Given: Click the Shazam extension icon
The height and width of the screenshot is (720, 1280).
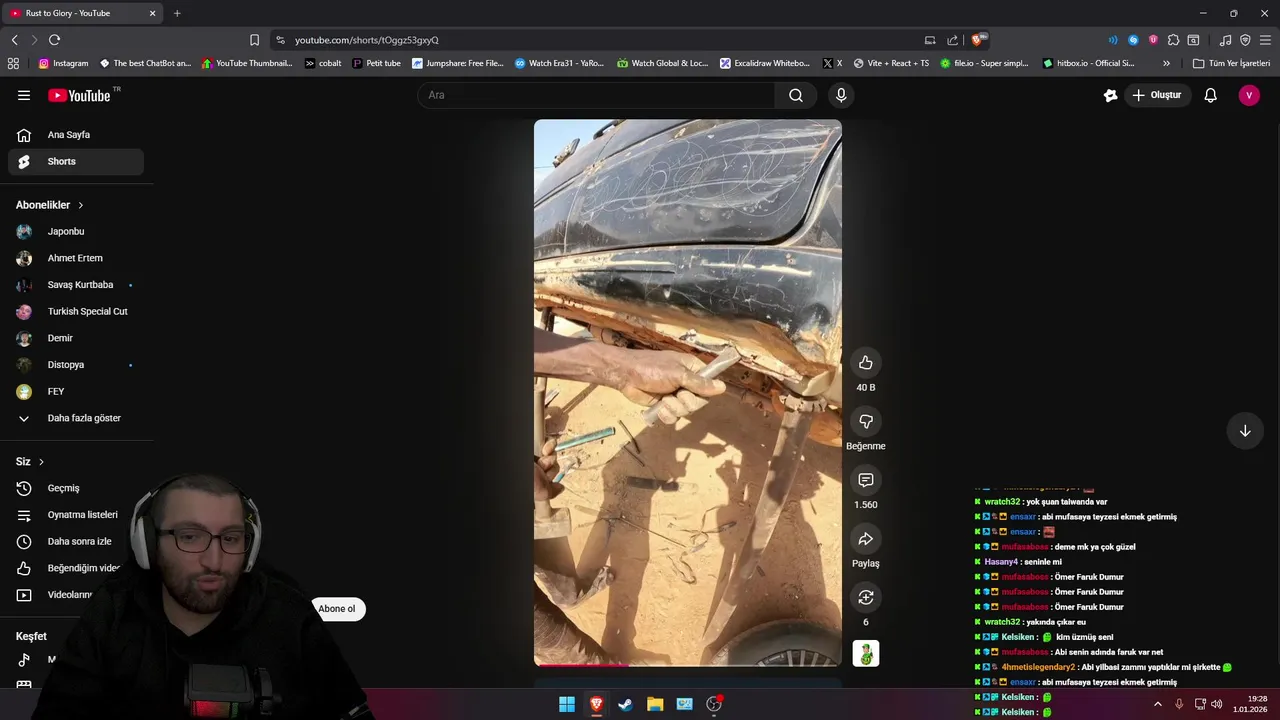Looking at the screenshot, I should click(x=1133, y=40).
